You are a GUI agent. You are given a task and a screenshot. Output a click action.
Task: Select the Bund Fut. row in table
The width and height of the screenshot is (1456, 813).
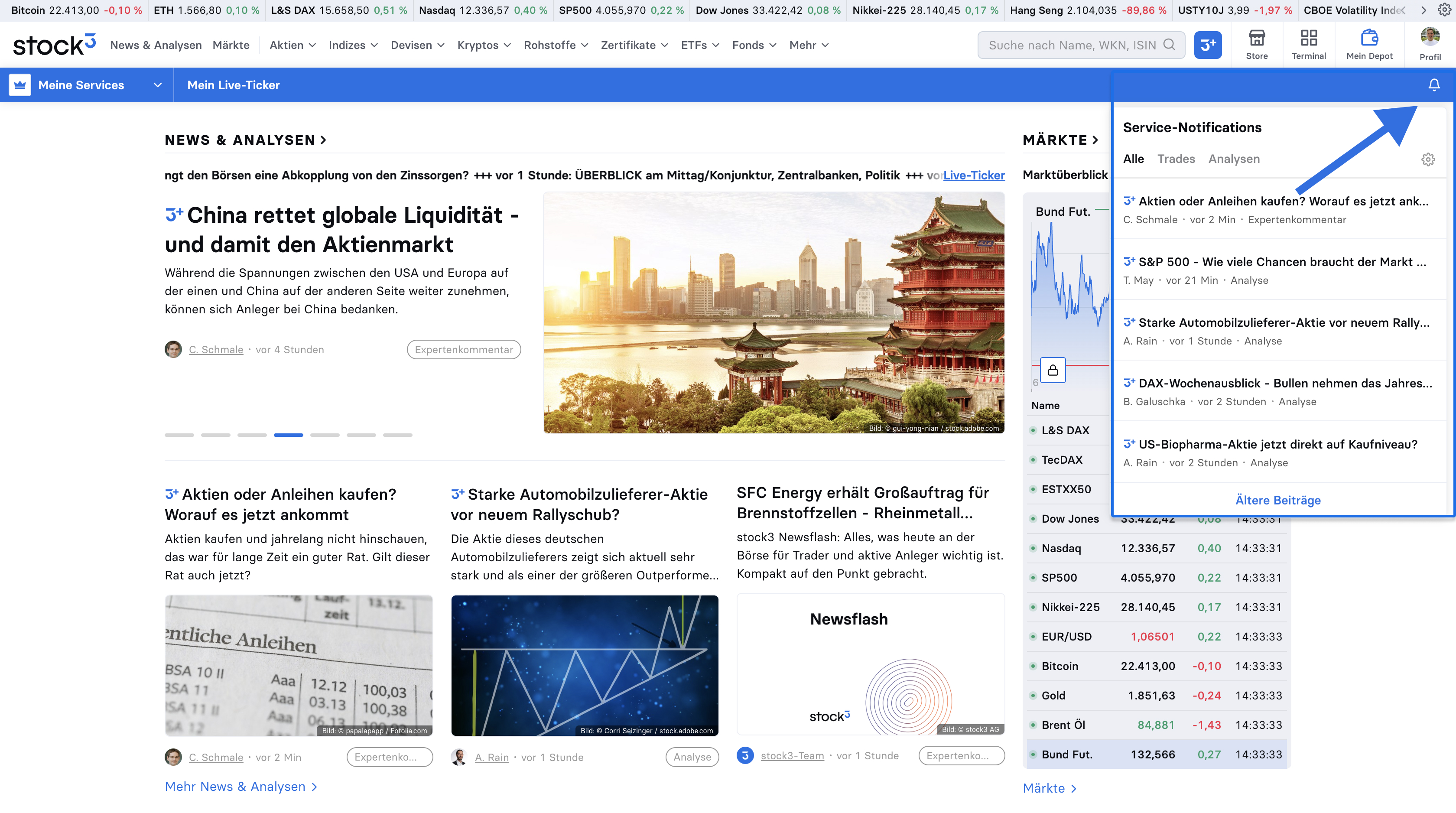pos(1157,754)
